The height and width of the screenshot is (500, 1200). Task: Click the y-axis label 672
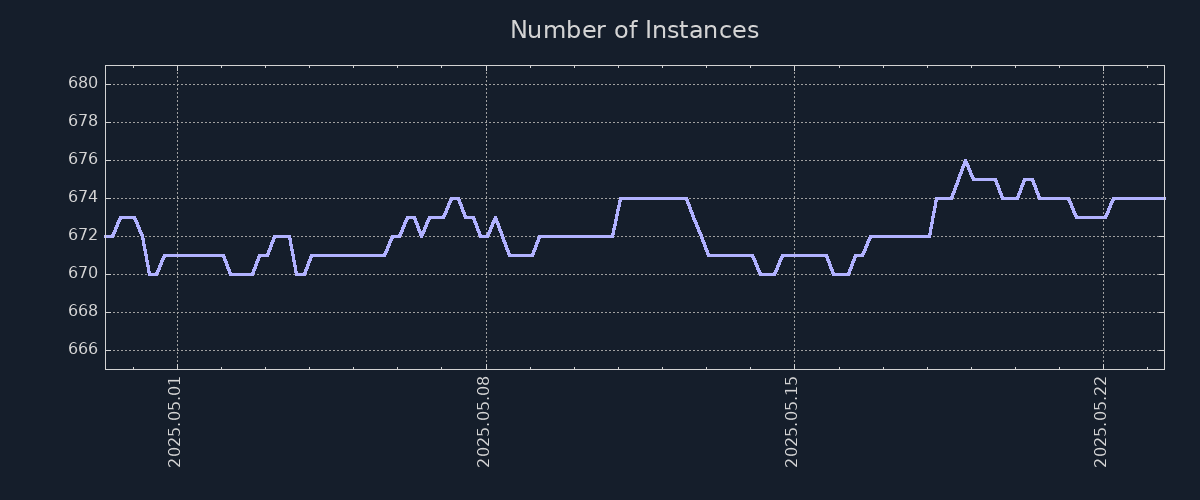(83, 236)
